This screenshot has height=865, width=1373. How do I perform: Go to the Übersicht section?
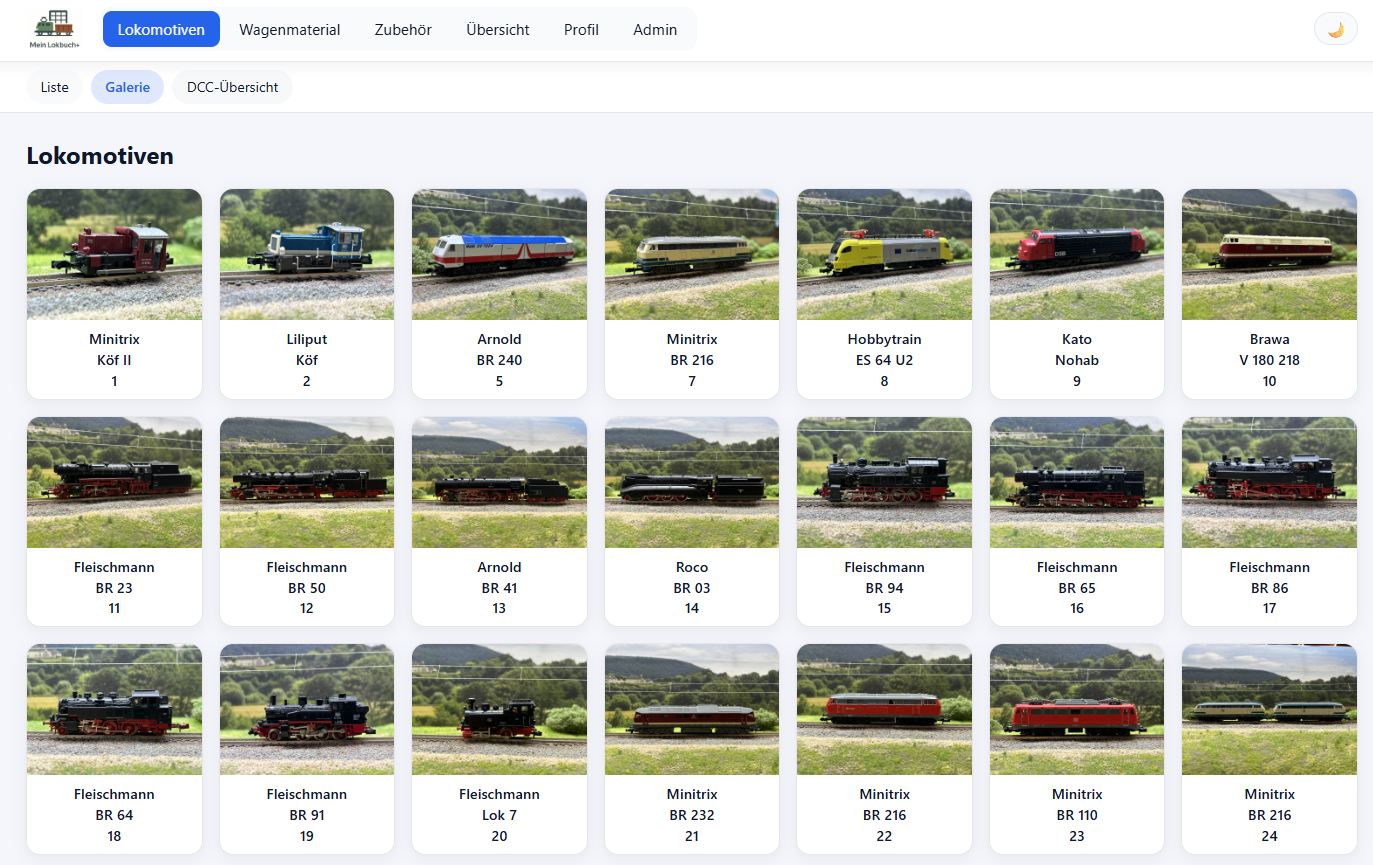498,30
